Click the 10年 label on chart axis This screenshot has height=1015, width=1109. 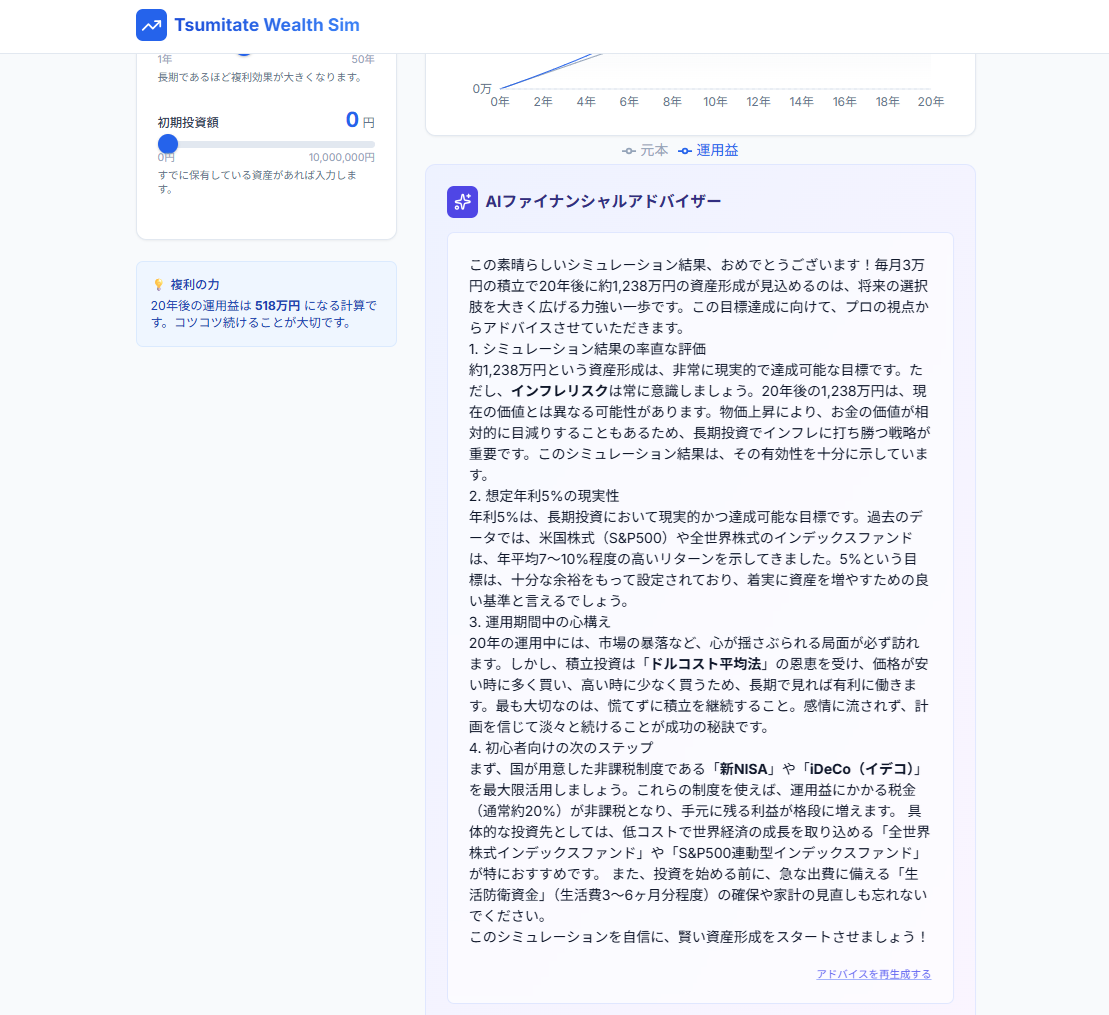click(x=715, y=102)
